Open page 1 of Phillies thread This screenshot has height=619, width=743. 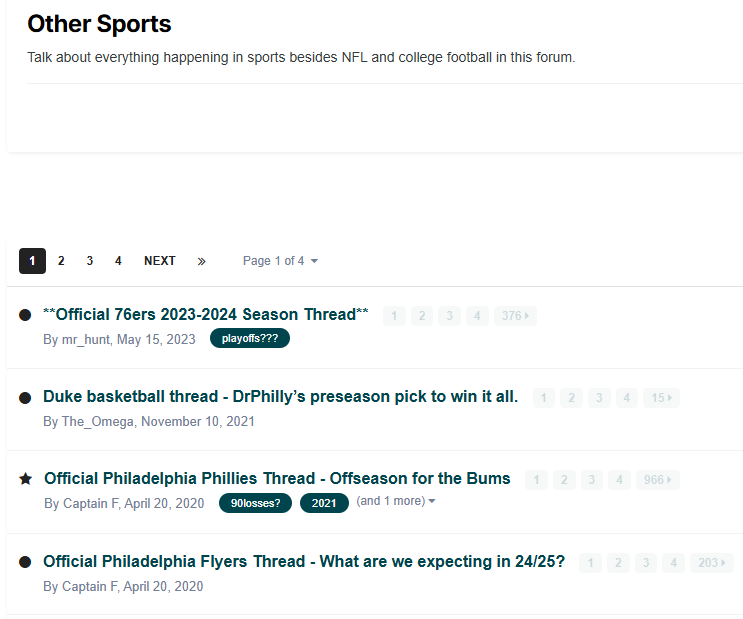(536, 480)
